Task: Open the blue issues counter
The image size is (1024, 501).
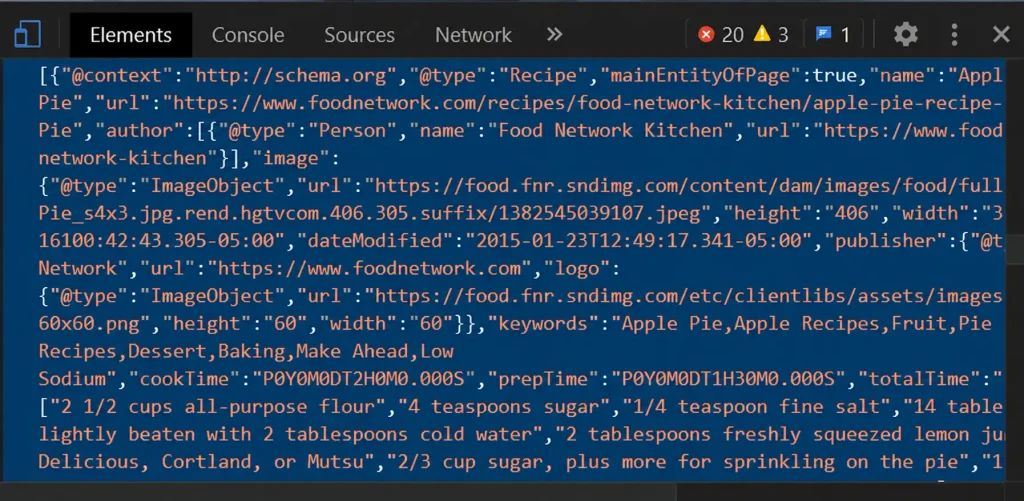Action: point(833,34)
